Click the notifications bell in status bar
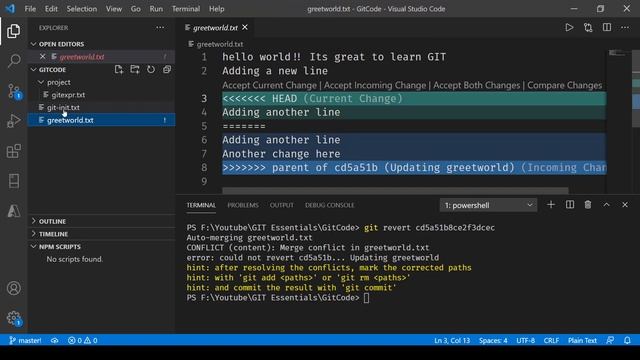This screenshot has height=360, width=640. point(627,340)
